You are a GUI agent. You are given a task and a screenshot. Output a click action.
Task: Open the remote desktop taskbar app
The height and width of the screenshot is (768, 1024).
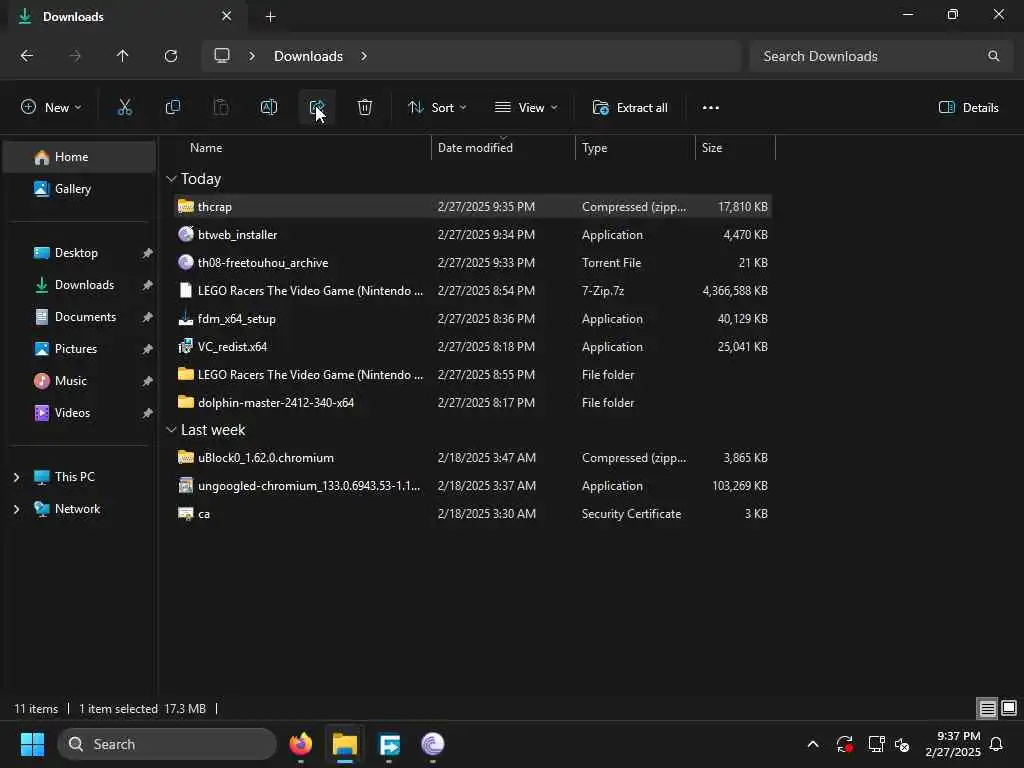click(x=389, y=744)
